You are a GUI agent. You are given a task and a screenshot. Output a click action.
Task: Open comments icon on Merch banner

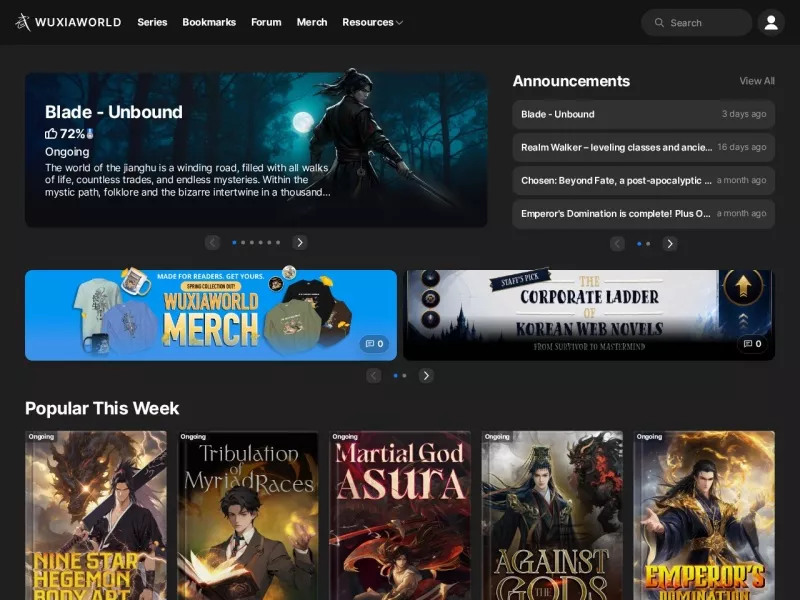coord(374,344)
